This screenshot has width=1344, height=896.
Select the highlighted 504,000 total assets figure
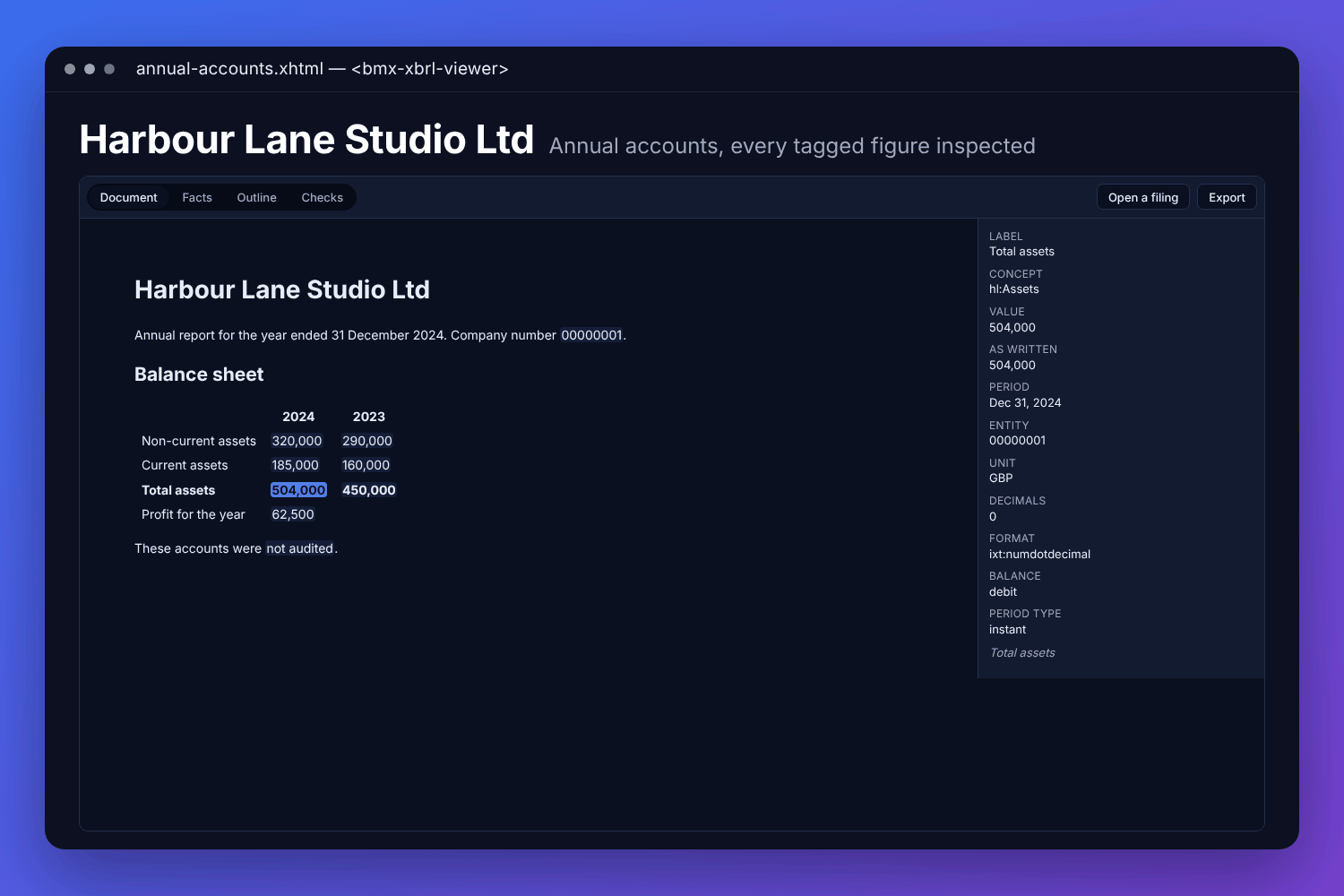tap(298, 490)
